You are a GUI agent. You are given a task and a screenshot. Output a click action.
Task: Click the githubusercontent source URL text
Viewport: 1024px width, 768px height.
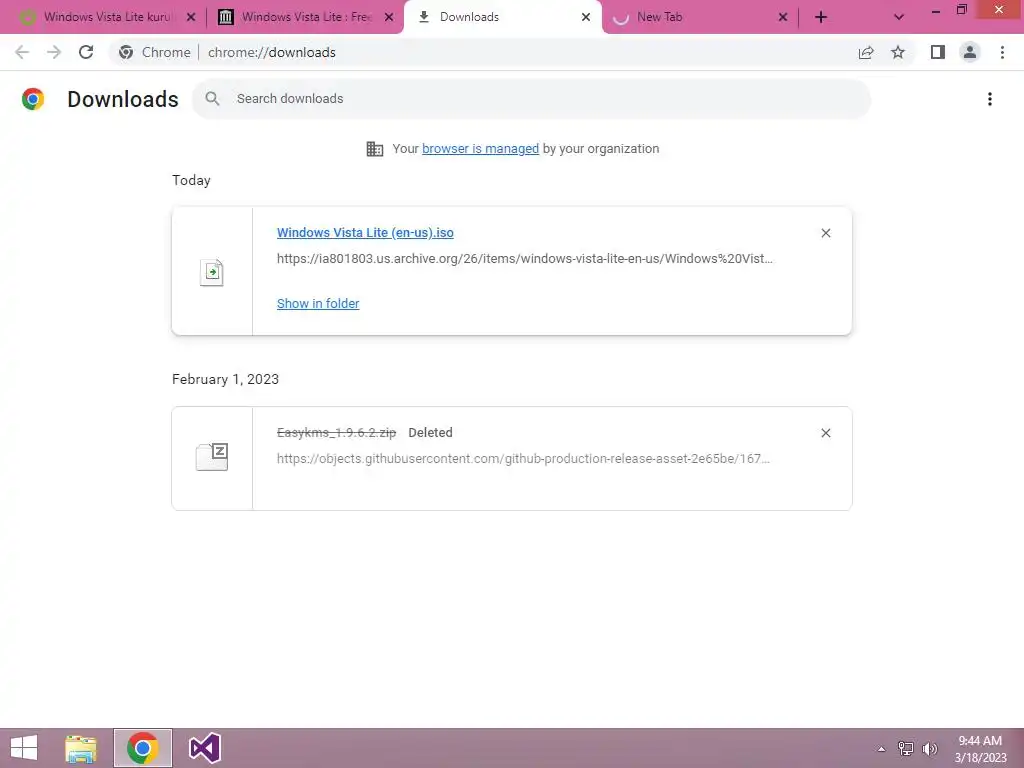tap(523, 458)
